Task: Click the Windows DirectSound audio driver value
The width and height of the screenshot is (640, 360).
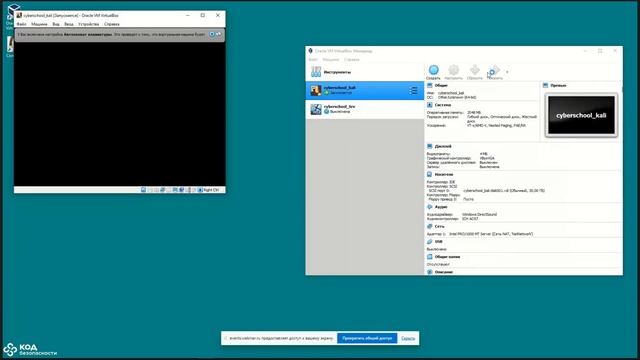Action: pos(479,214)
